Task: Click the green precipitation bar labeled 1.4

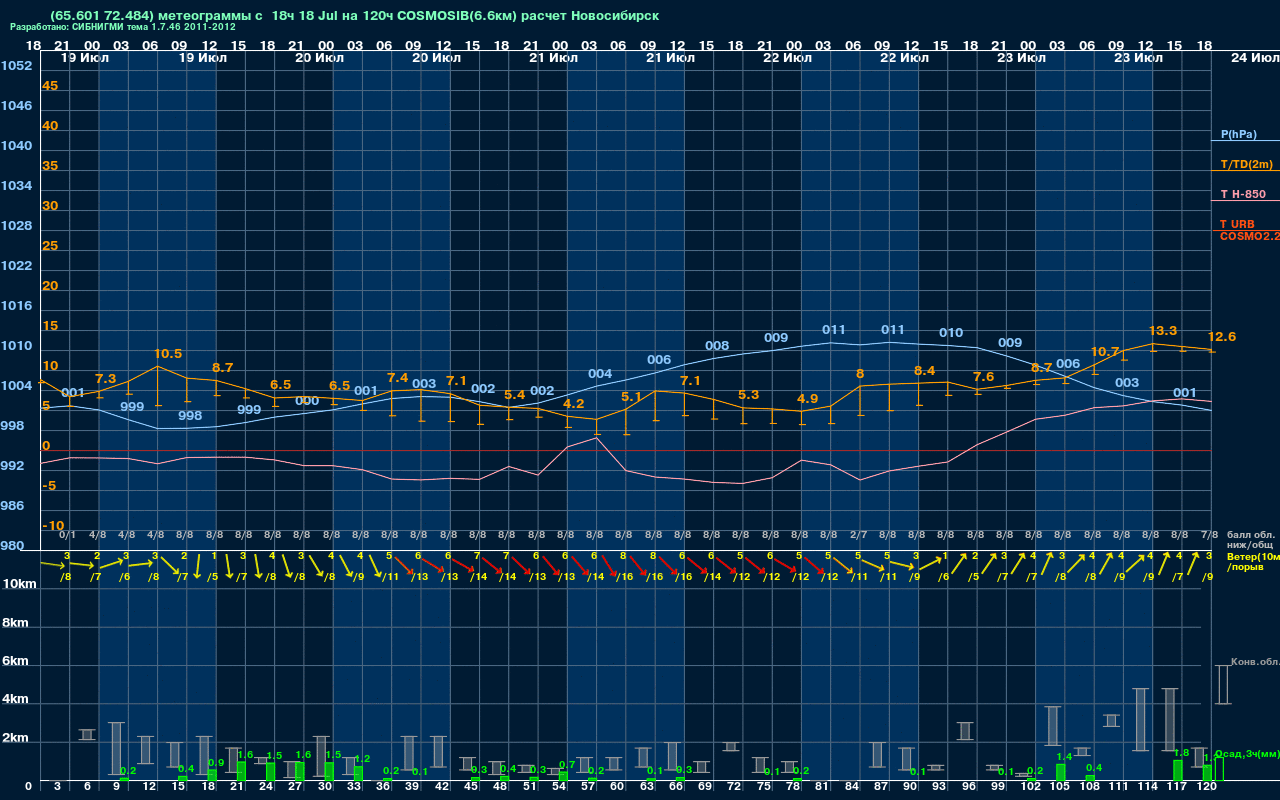Action: click(x=1061, y=772)
